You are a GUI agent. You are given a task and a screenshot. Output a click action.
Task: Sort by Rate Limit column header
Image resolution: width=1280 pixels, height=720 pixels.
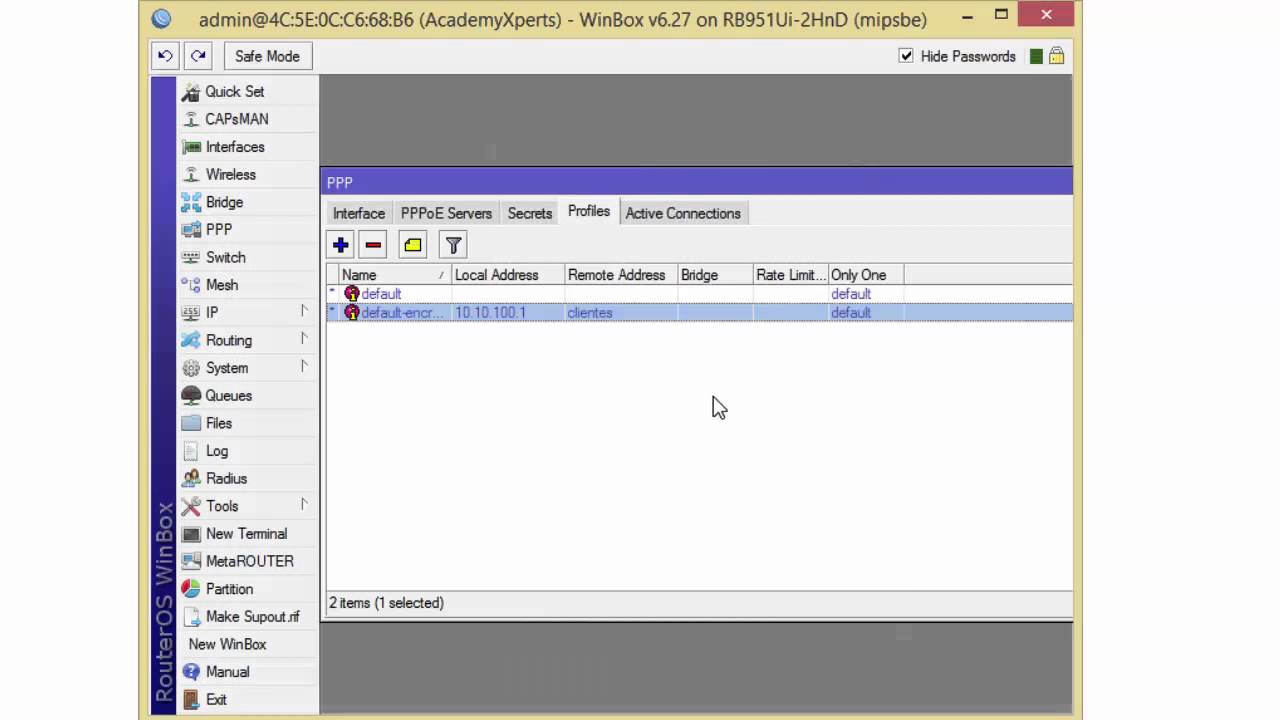pos(791,275)
